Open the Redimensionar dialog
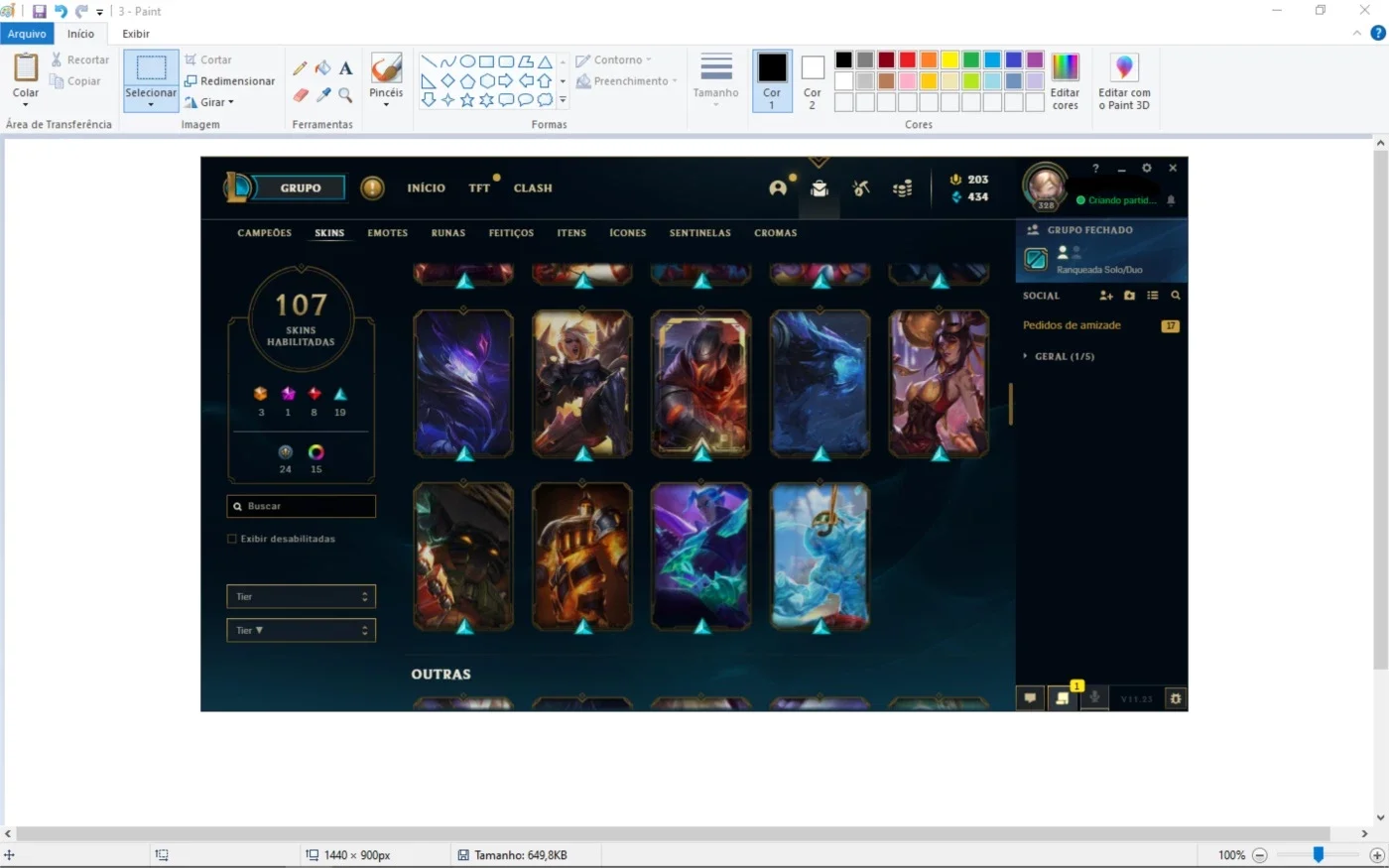1389x868 pixels. pos(230,81)
